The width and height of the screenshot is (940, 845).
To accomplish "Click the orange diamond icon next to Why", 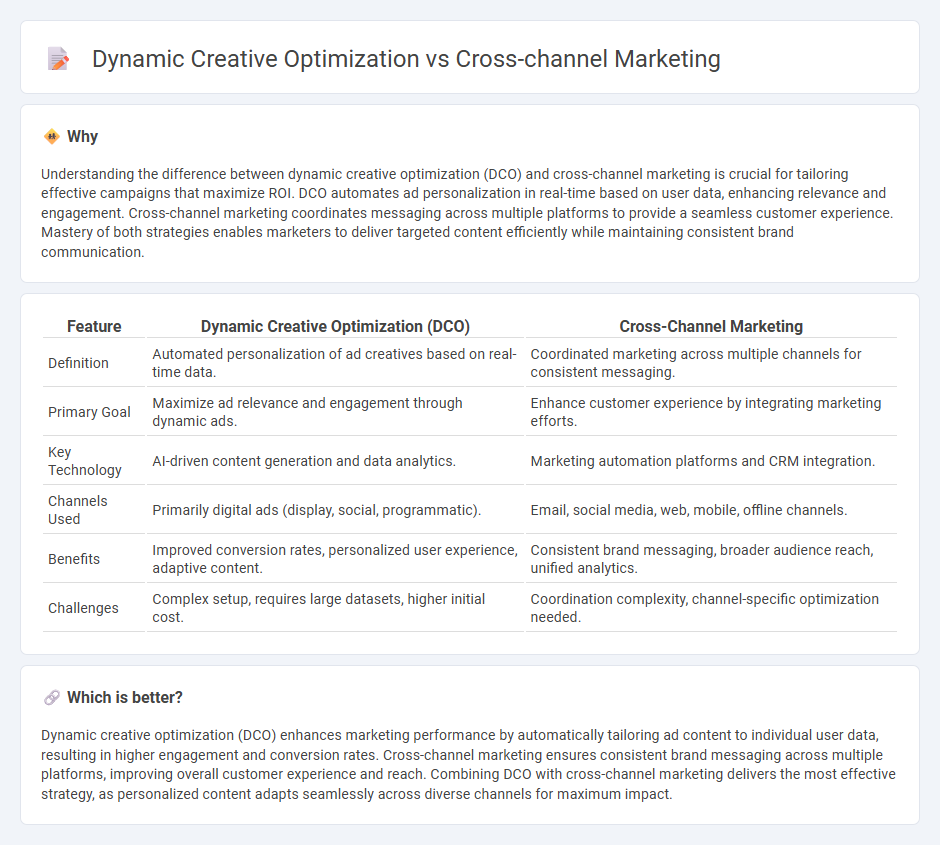I will tap(52, 137).
